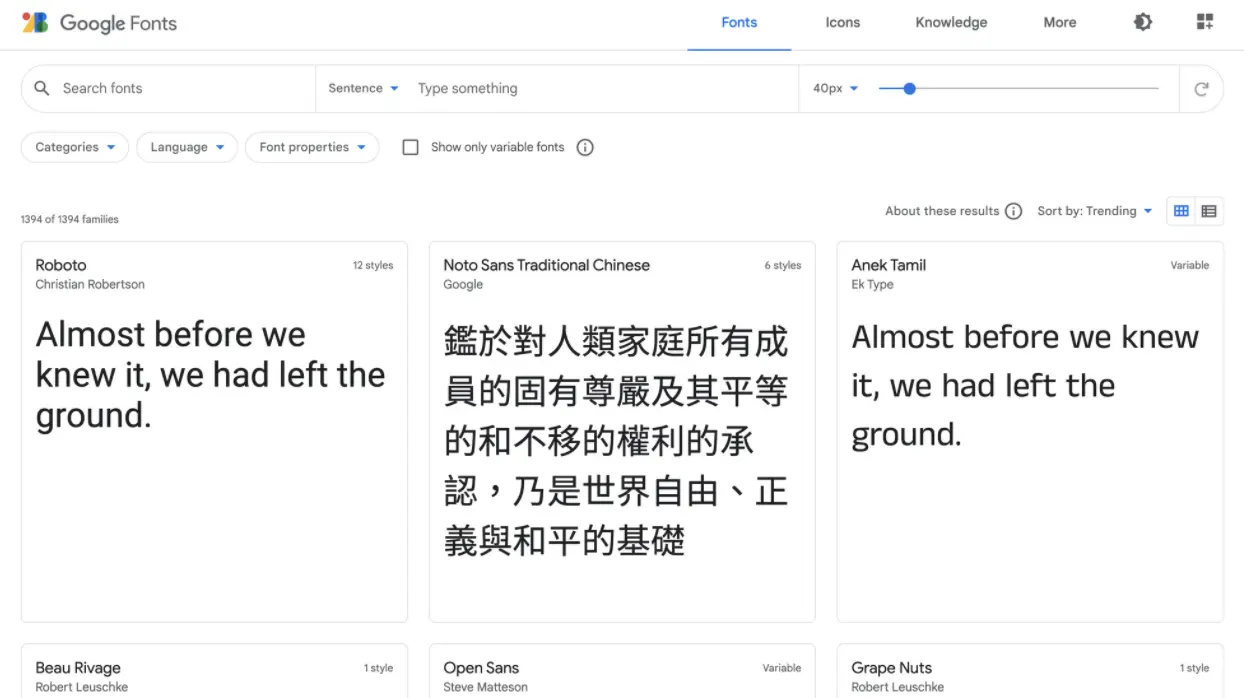Image resolution: width=1244 pixels, height=698 pixels.
Task: Toggle the dark theme icon
Action: point(1142,22)
